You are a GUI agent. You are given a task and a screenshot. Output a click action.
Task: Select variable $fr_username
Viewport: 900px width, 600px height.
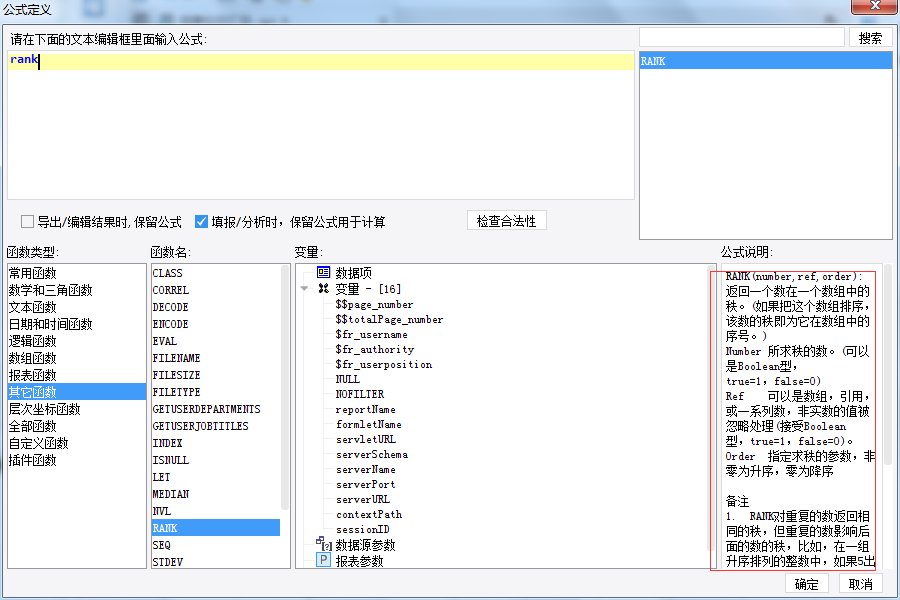click(x=371, y=334)
